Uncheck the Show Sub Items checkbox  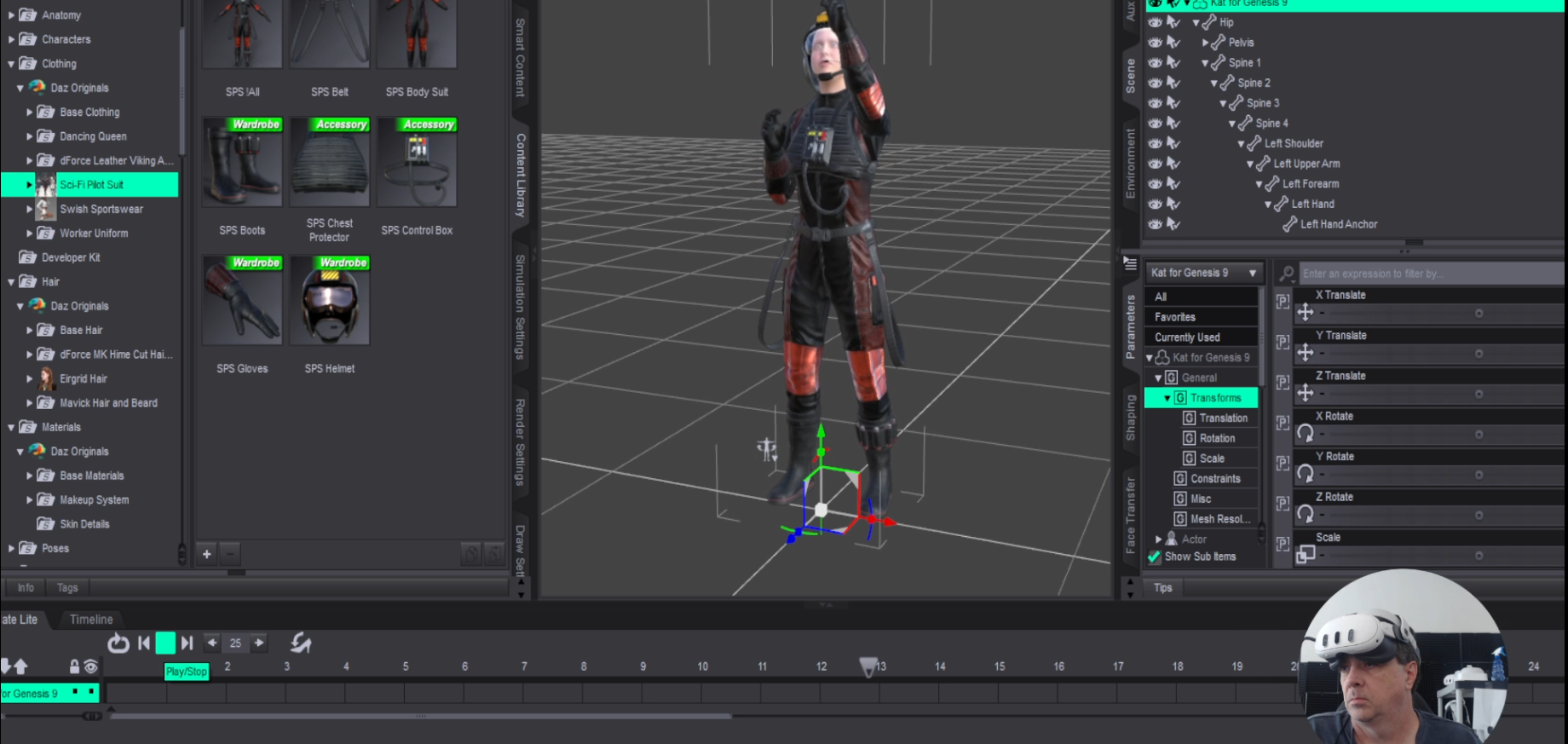[1155, 557]
